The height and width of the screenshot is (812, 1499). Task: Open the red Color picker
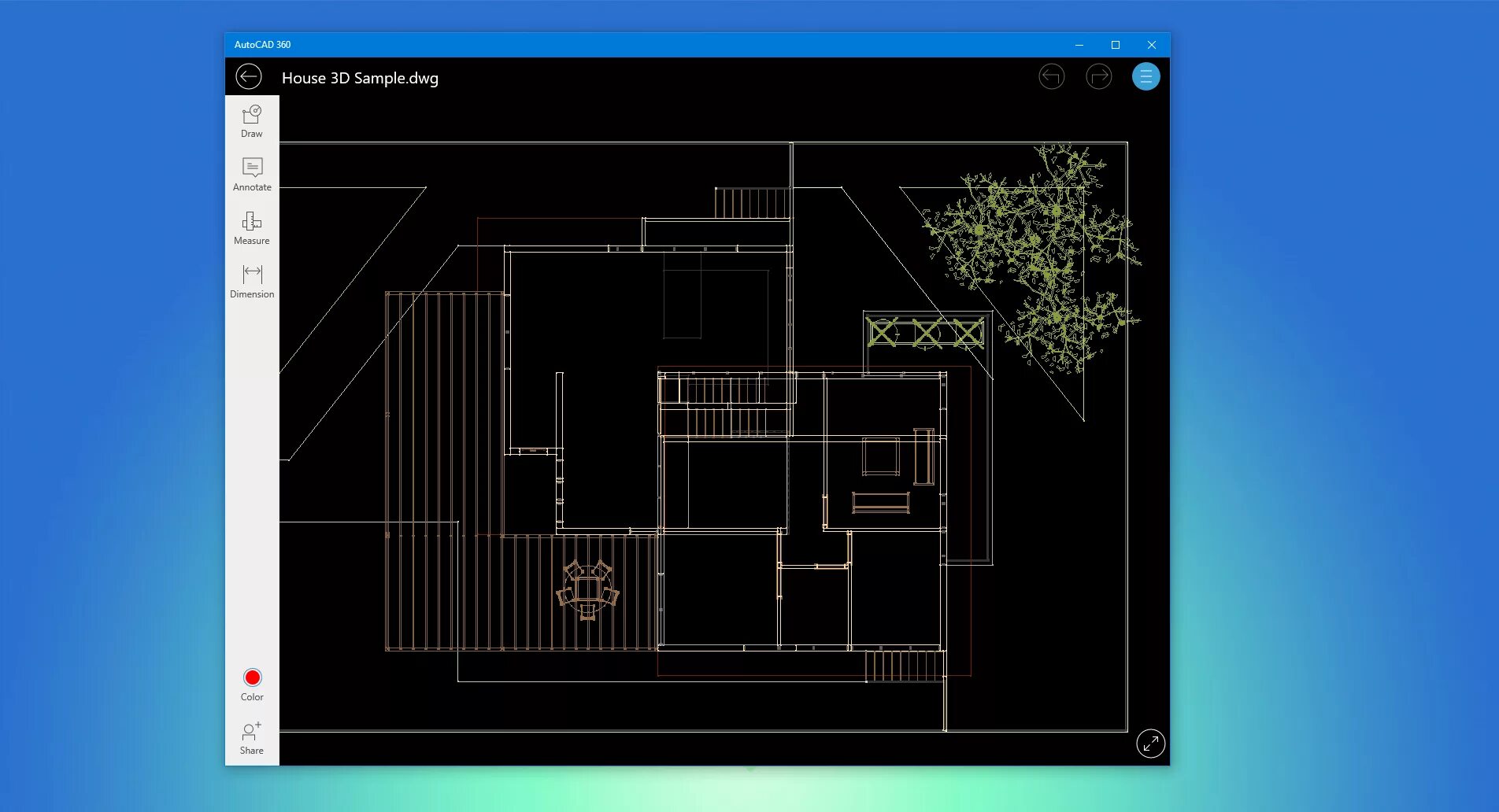point(252,685)
